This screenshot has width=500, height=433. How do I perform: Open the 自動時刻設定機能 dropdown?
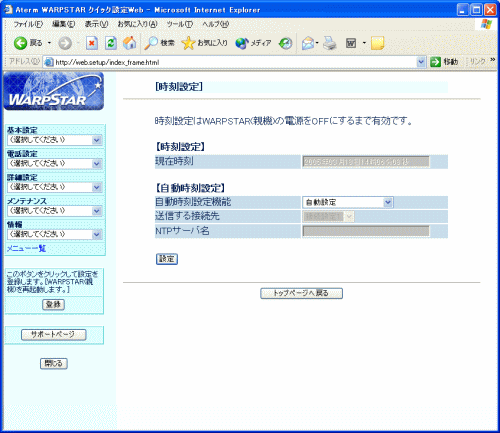click(x=348, y=202)
